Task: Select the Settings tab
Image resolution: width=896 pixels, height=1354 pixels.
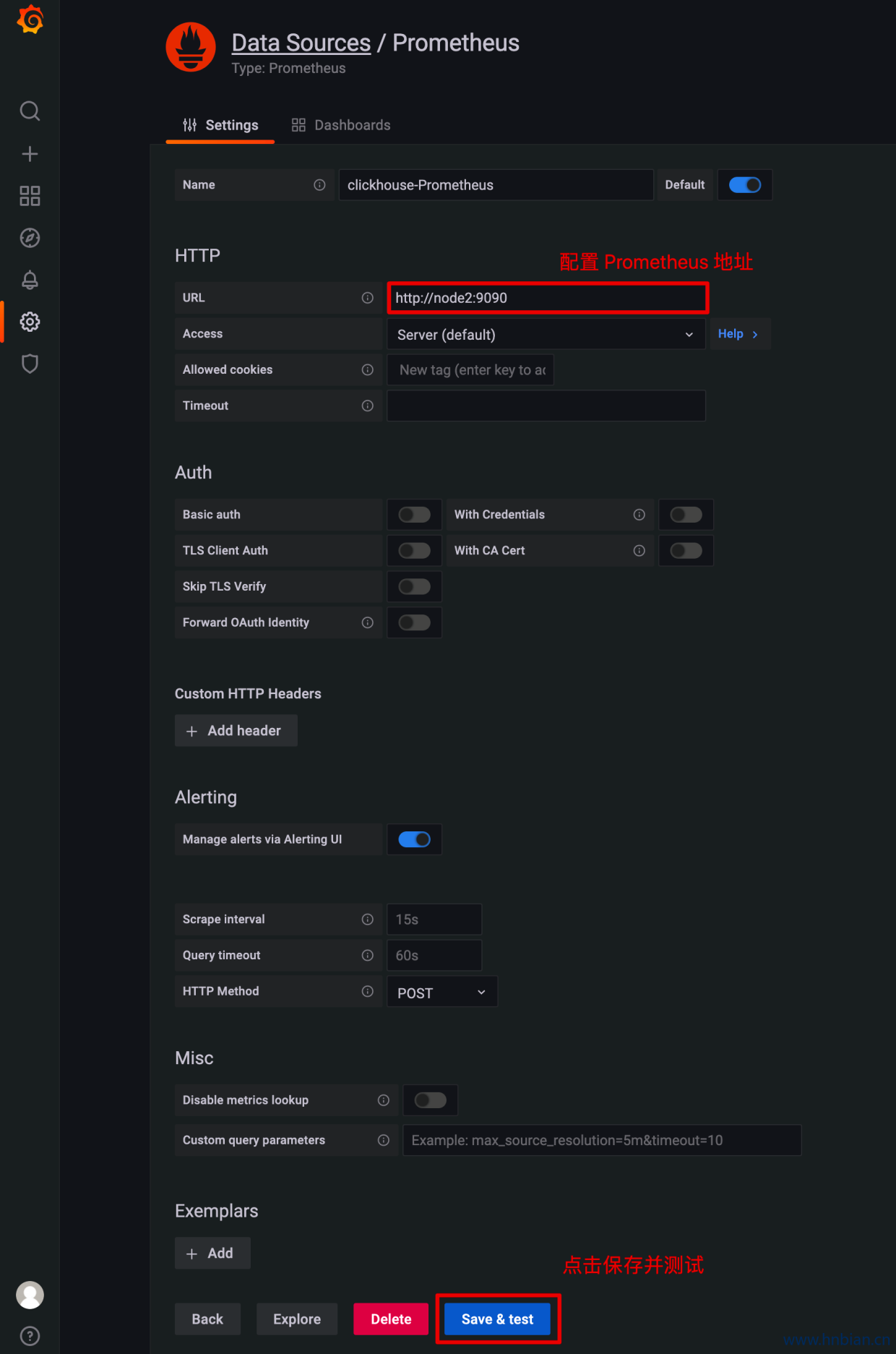Action: pos(220,125)
